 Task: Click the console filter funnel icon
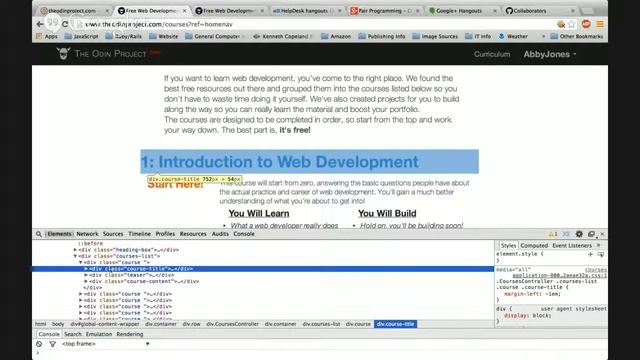click(53, 344)
